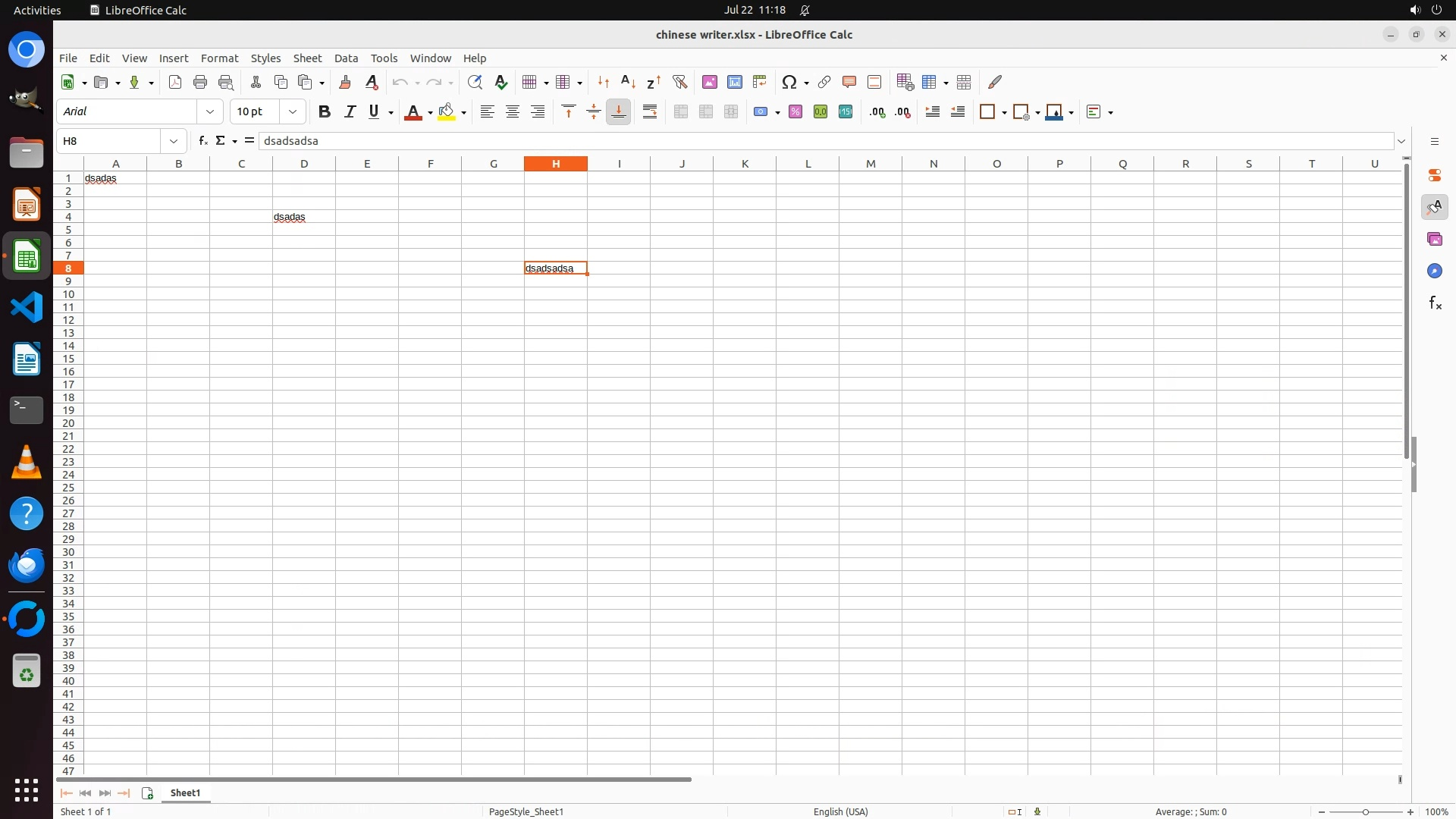This screenshot has width=1456, height=819.
Task: Click the Merge and Center Cells icon
Action: coord(681,112)
